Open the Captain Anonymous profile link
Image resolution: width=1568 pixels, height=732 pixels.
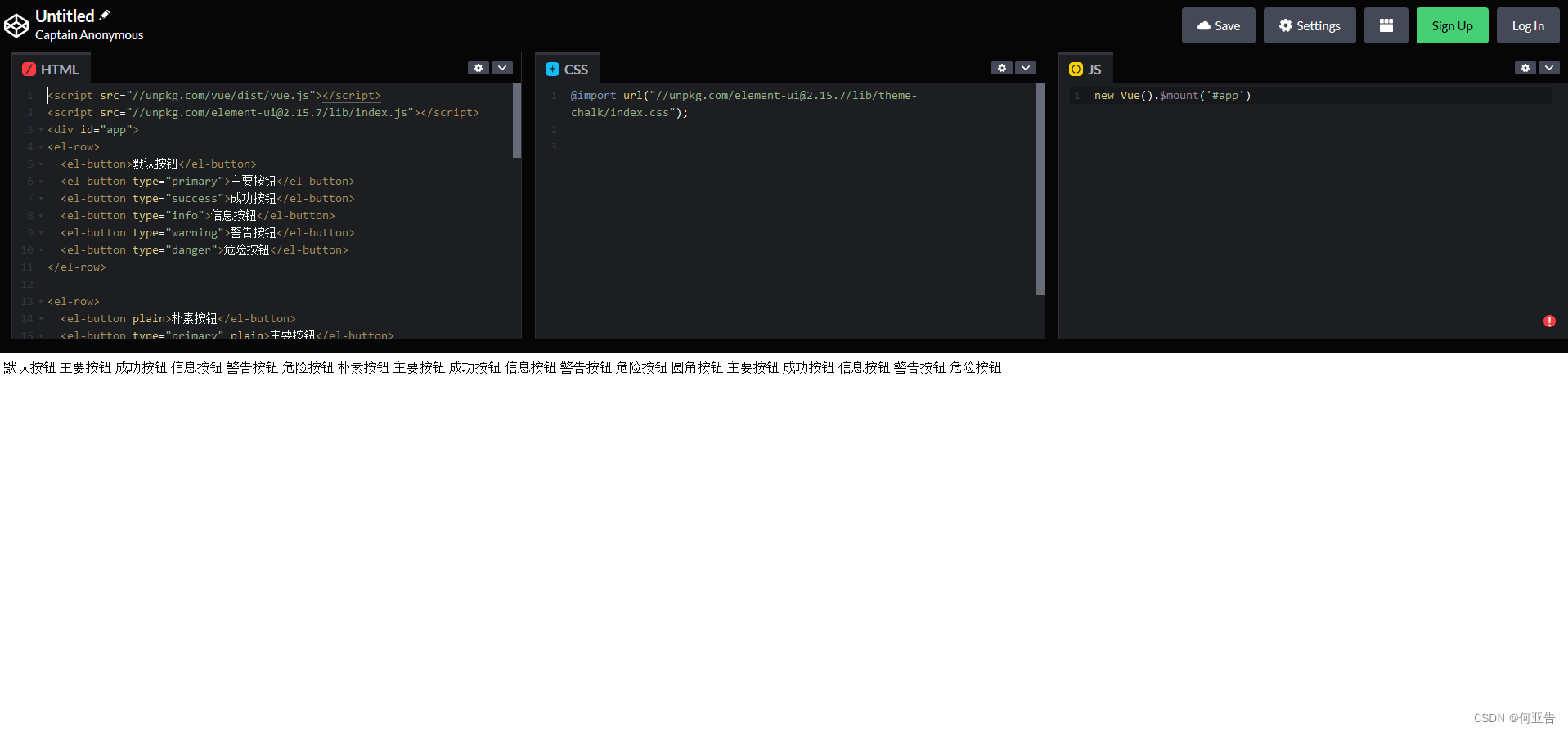tap(89, 35)
